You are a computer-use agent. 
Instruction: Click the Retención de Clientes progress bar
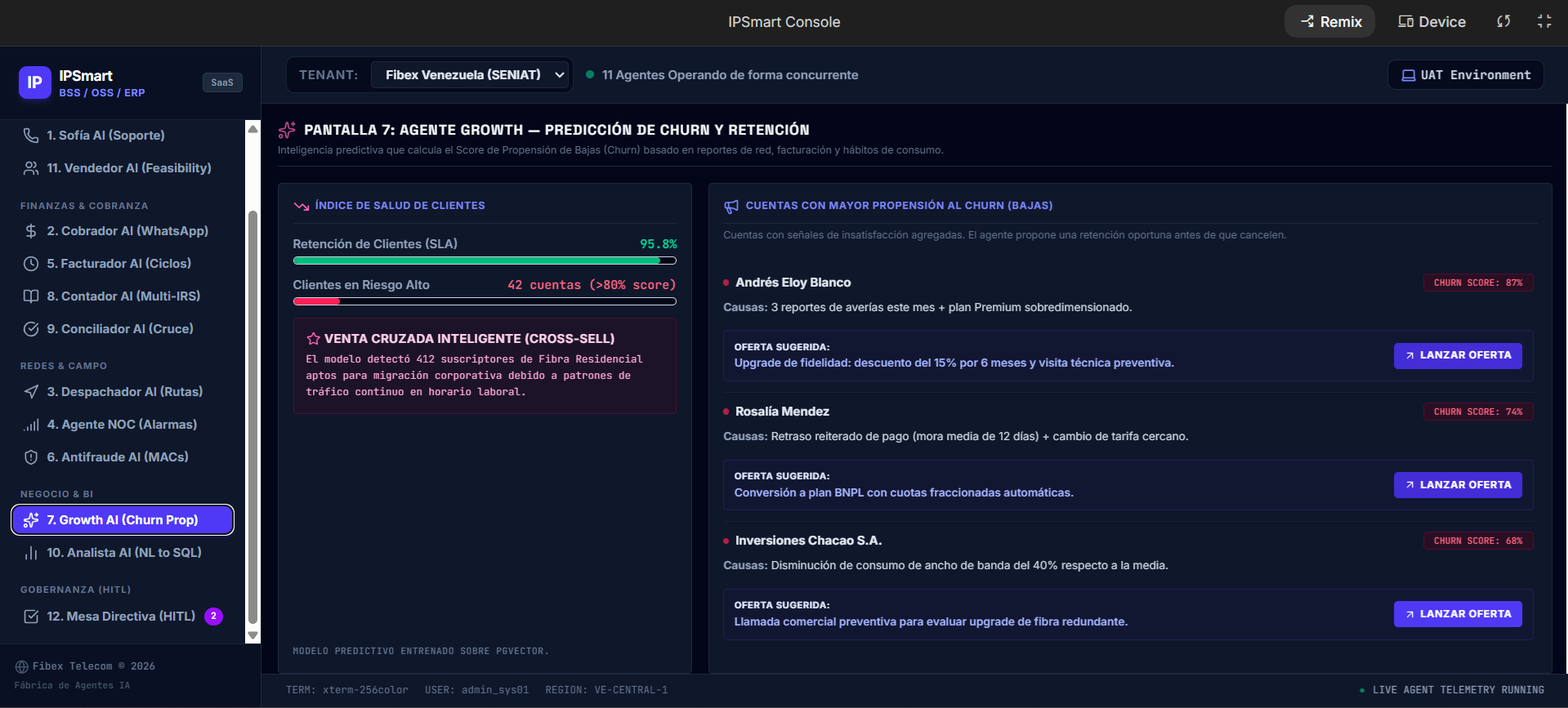(485, 261)
